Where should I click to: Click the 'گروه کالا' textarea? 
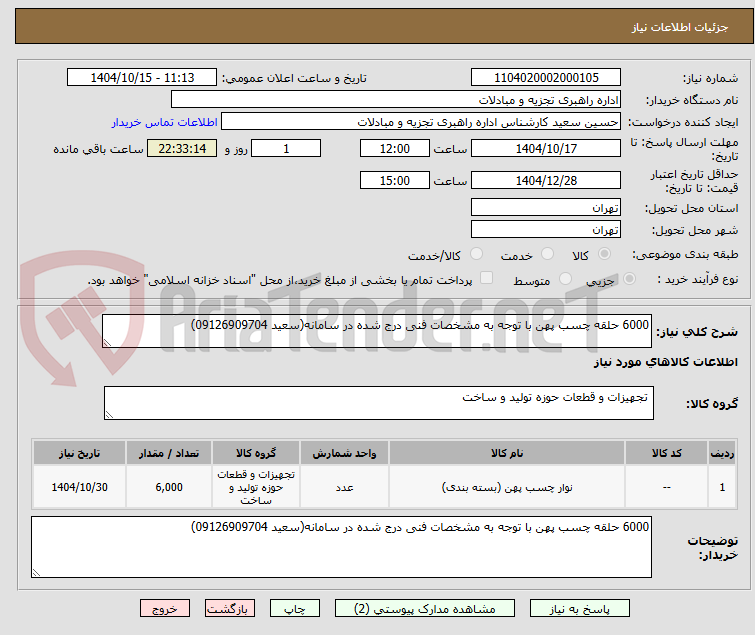pyautogui.click(x=379, y=403)
